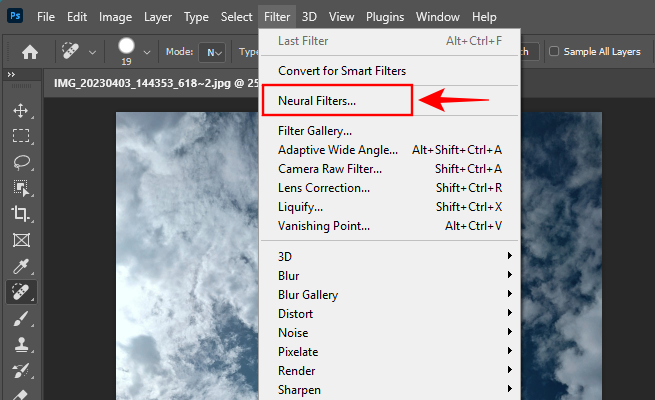
Task: Choose Convert for Smart Filters
Action: point(389,71)
